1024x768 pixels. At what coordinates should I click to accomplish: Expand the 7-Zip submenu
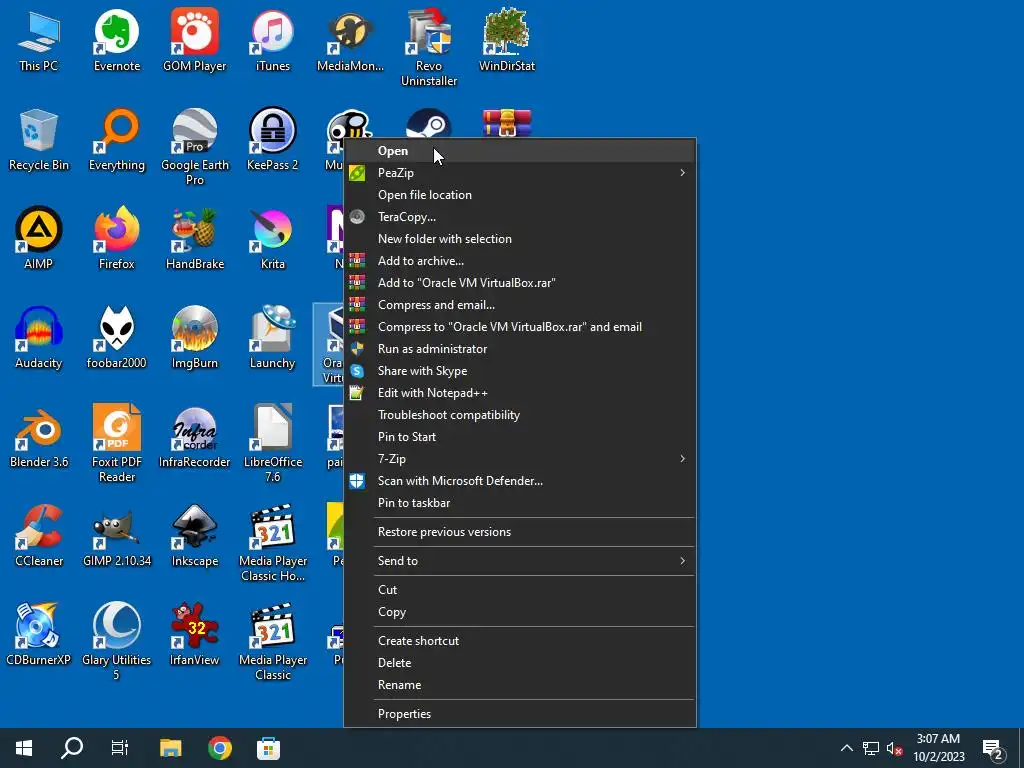(x=682, y=458)
